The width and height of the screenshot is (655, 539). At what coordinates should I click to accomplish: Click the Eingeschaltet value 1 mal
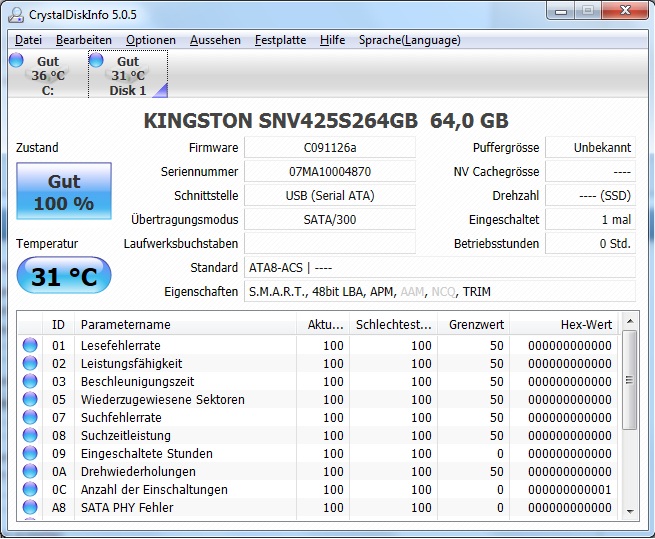[590, 220]
